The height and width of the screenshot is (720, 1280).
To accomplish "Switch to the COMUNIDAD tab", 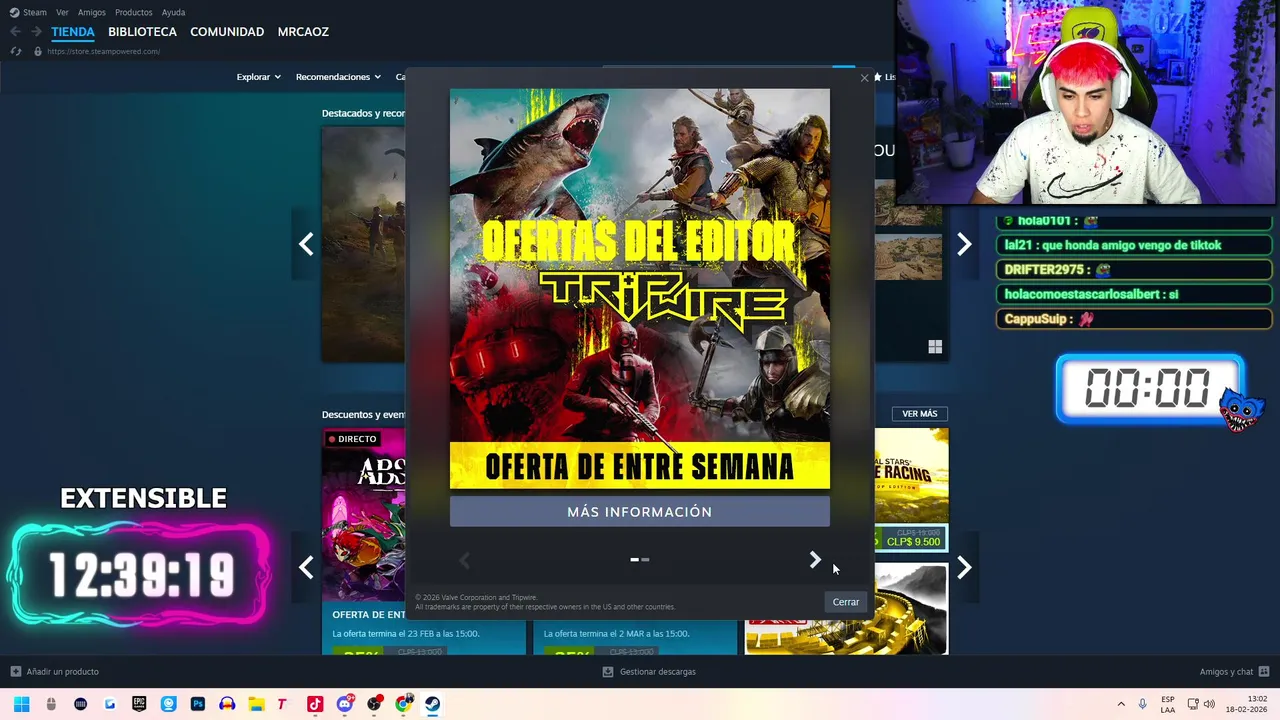I will click(227, 32).
